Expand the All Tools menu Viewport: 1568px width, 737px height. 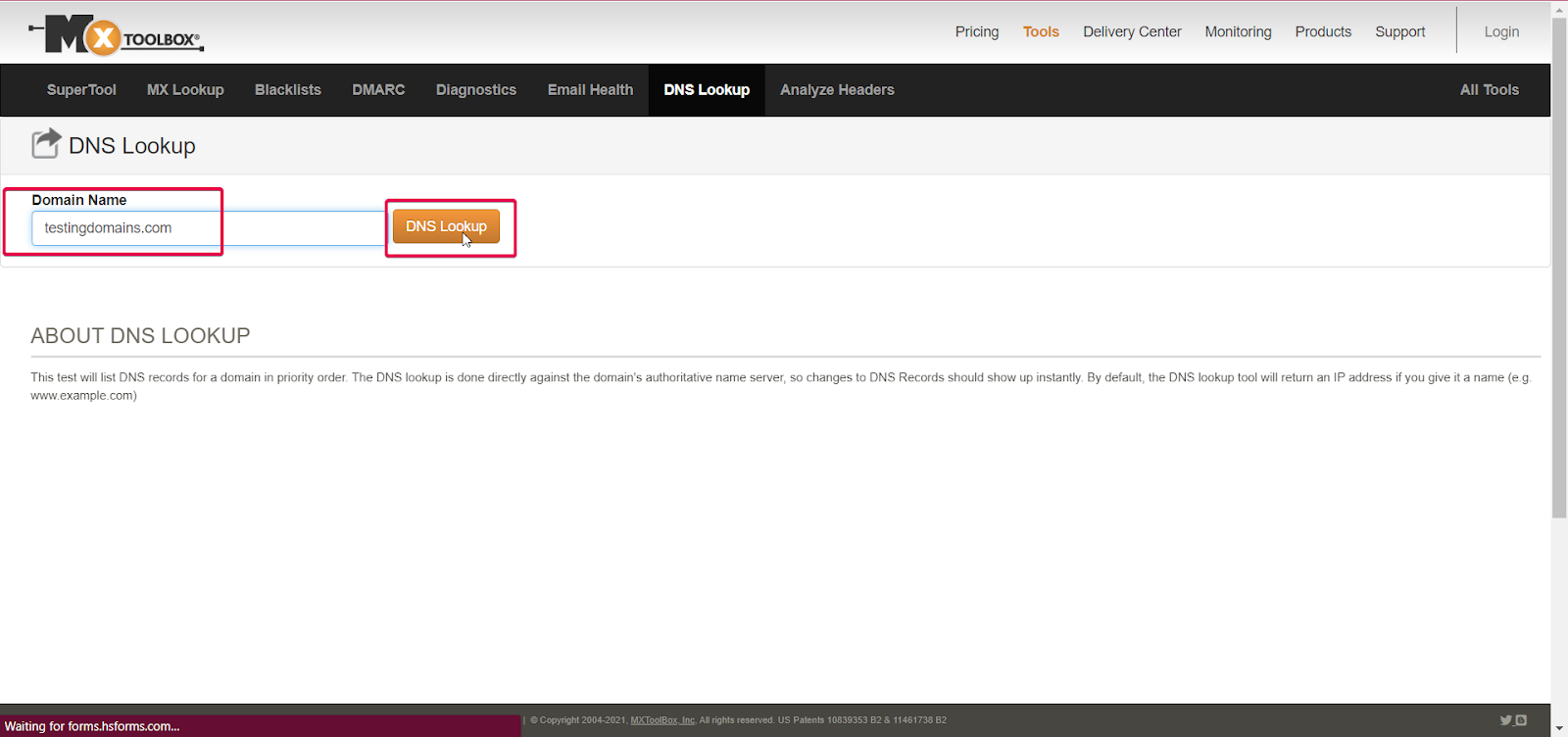[1489, 90]
